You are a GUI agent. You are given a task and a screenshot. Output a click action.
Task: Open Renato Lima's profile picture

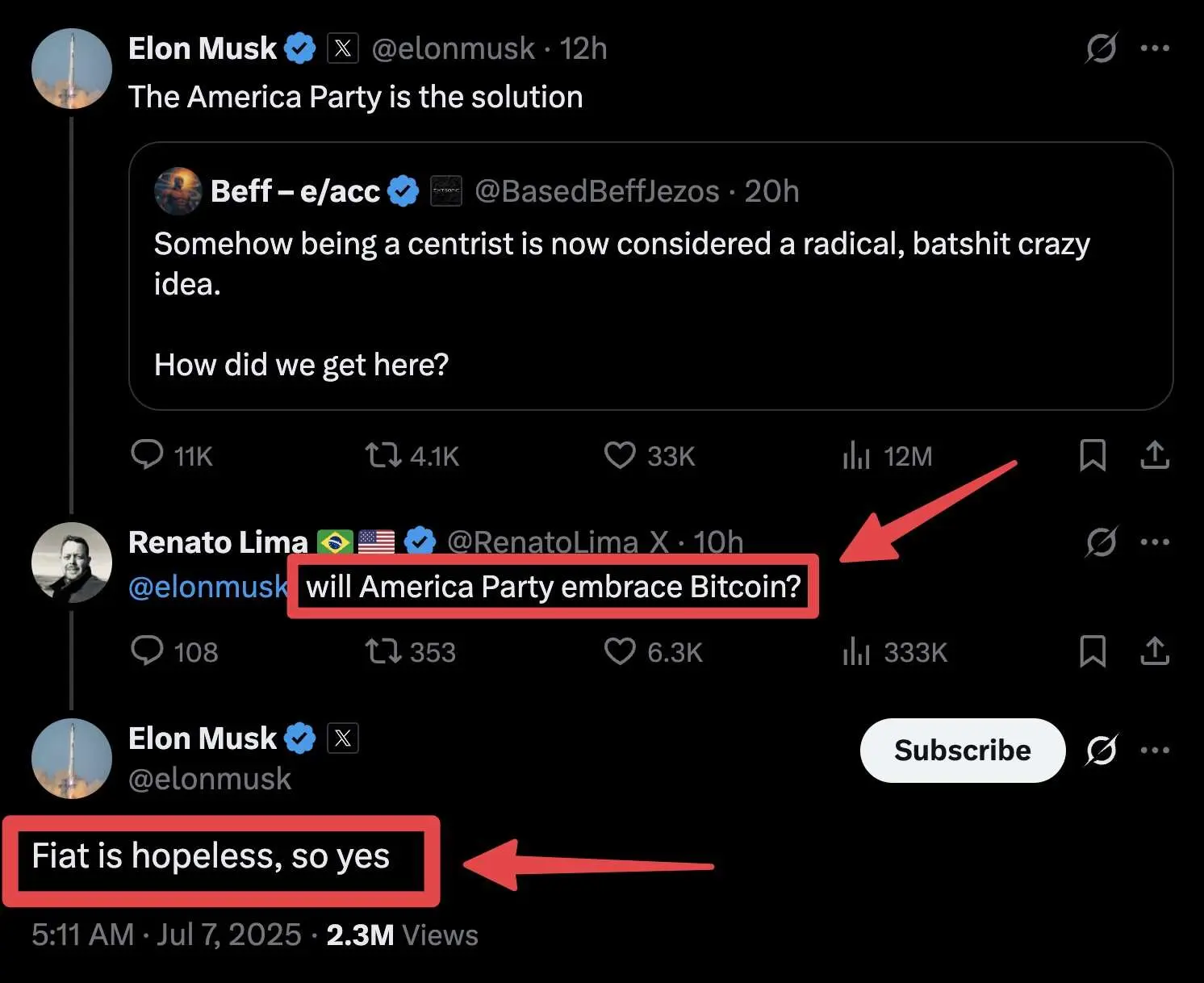tap(72, 563)
